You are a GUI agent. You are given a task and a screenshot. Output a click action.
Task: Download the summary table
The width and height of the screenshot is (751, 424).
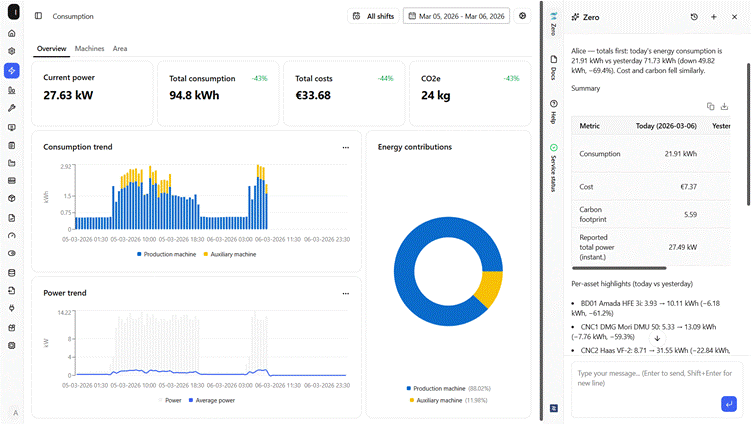(725, 106)
